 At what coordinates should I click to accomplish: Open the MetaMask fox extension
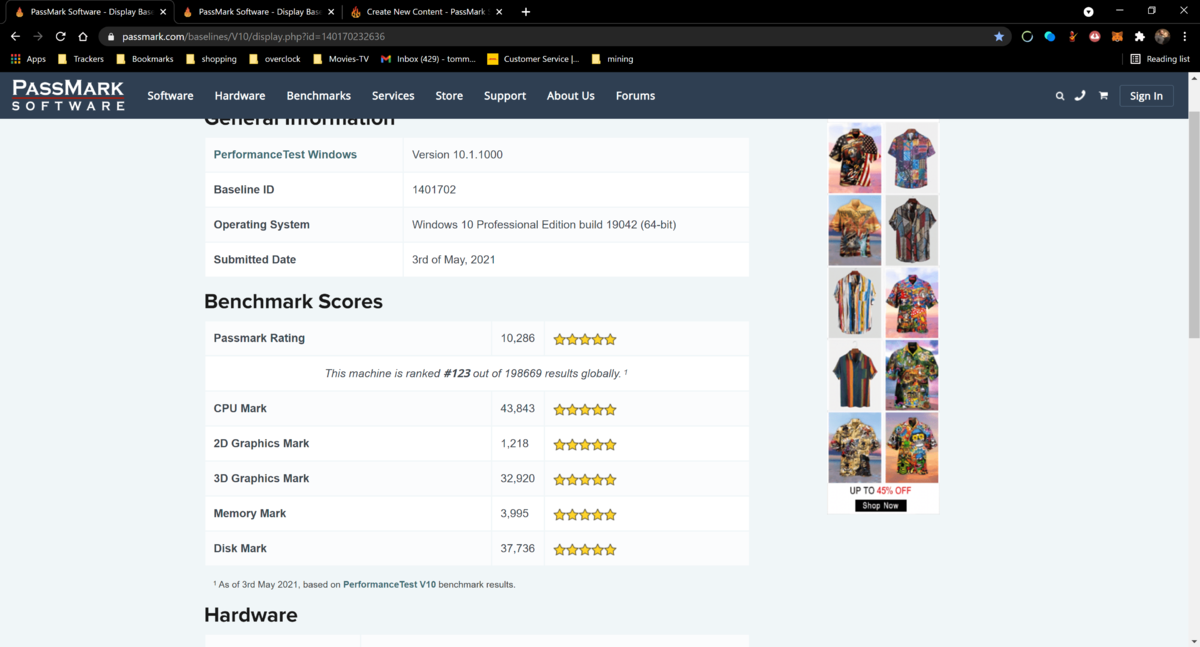[1117, 36]
